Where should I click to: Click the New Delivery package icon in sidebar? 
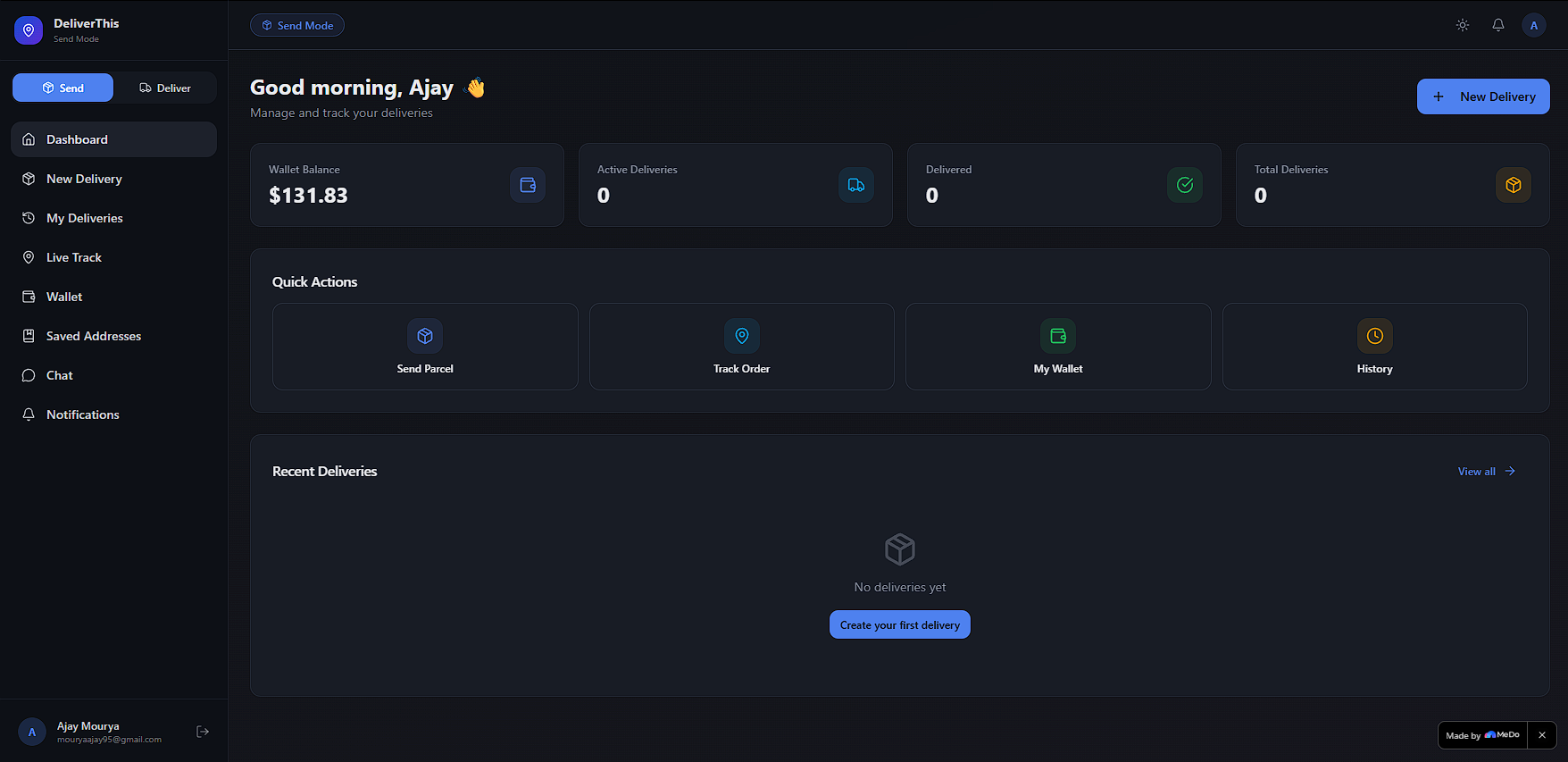pos(29,179)
